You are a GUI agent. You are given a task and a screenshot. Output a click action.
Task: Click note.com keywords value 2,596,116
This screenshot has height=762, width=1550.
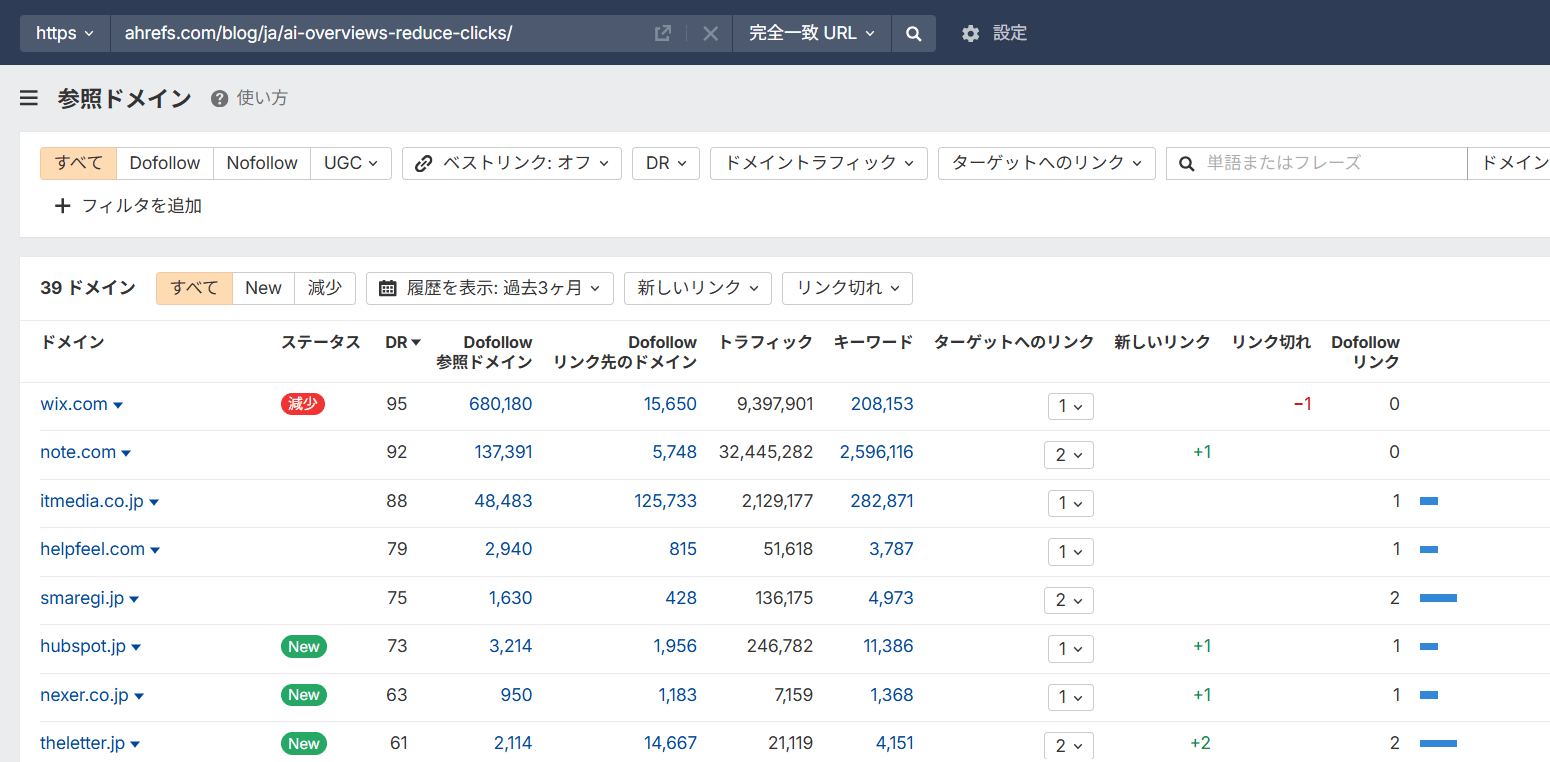coord(877,452)
